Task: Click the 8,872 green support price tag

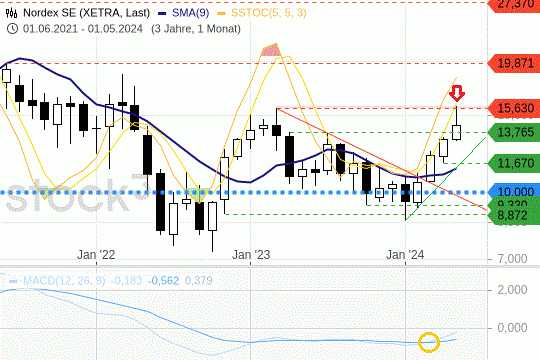Action: 514,216
